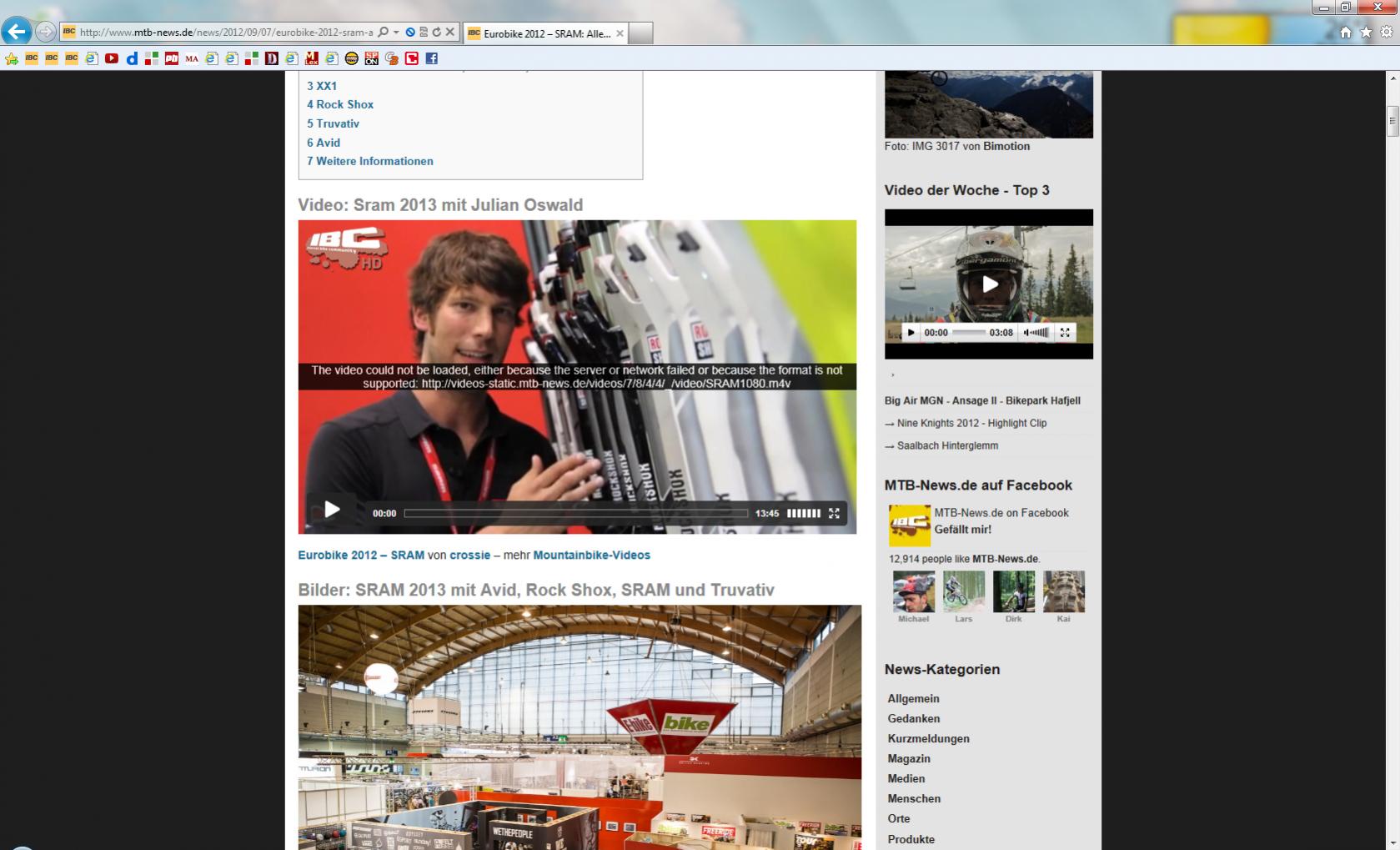Open the photo author link 'Bimotion'
This screenshot has width=1400, height=850.
pos(1006,146)
